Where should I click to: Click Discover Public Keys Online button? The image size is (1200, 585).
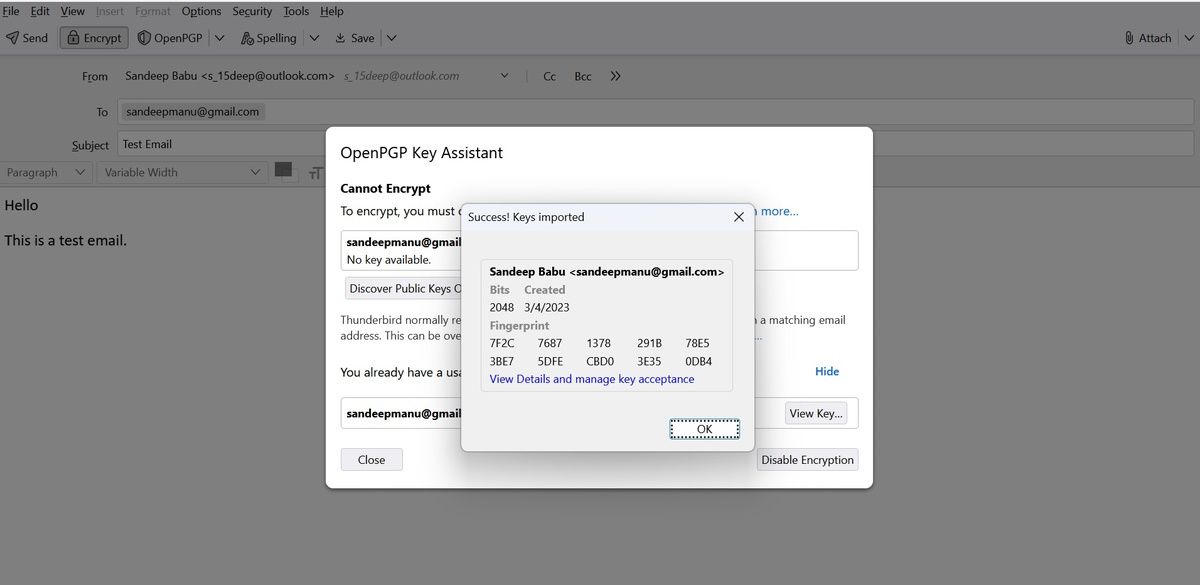(405, 288)
